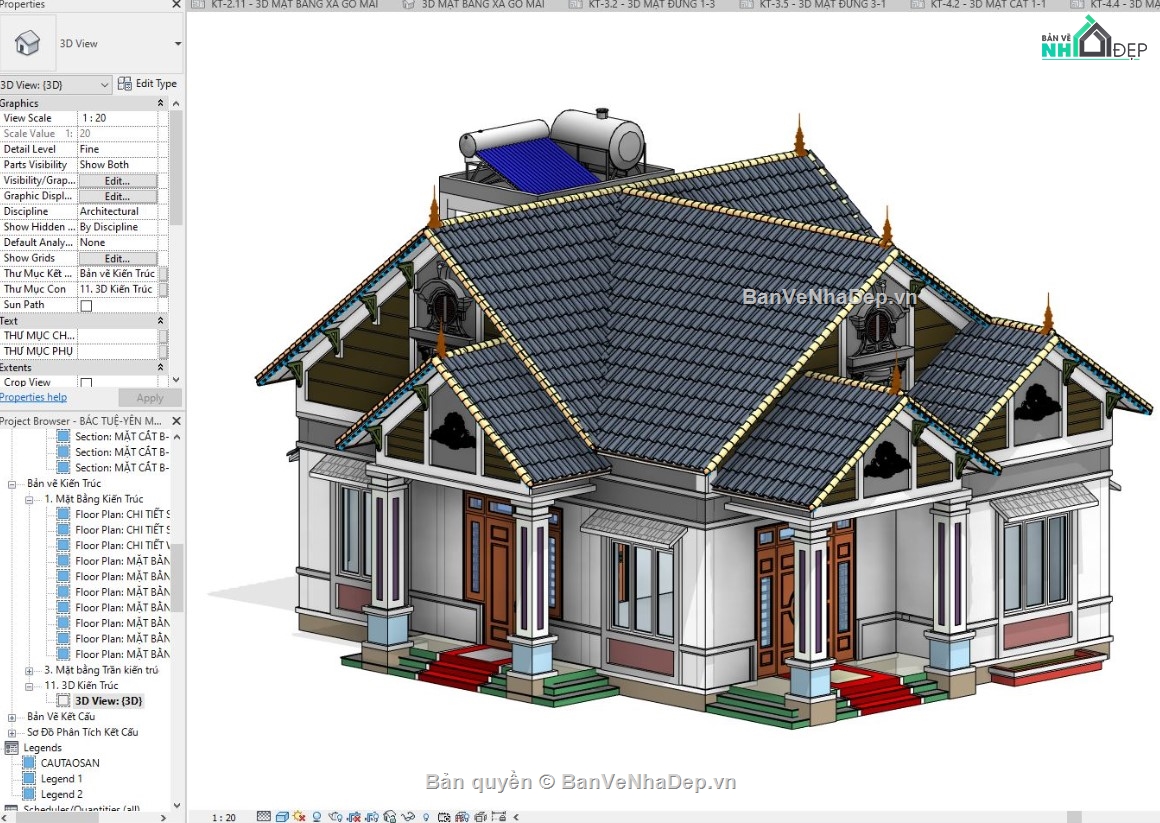Click the Show Hidden Lines By Discipline value

pos(118,226)
